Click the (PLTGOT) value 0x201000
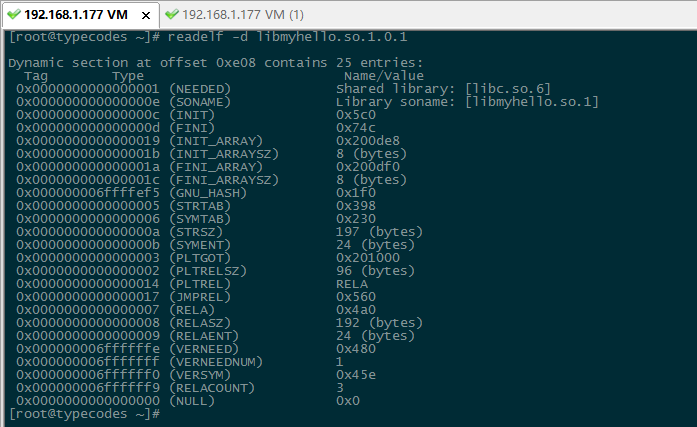 (x=369, y=258)
